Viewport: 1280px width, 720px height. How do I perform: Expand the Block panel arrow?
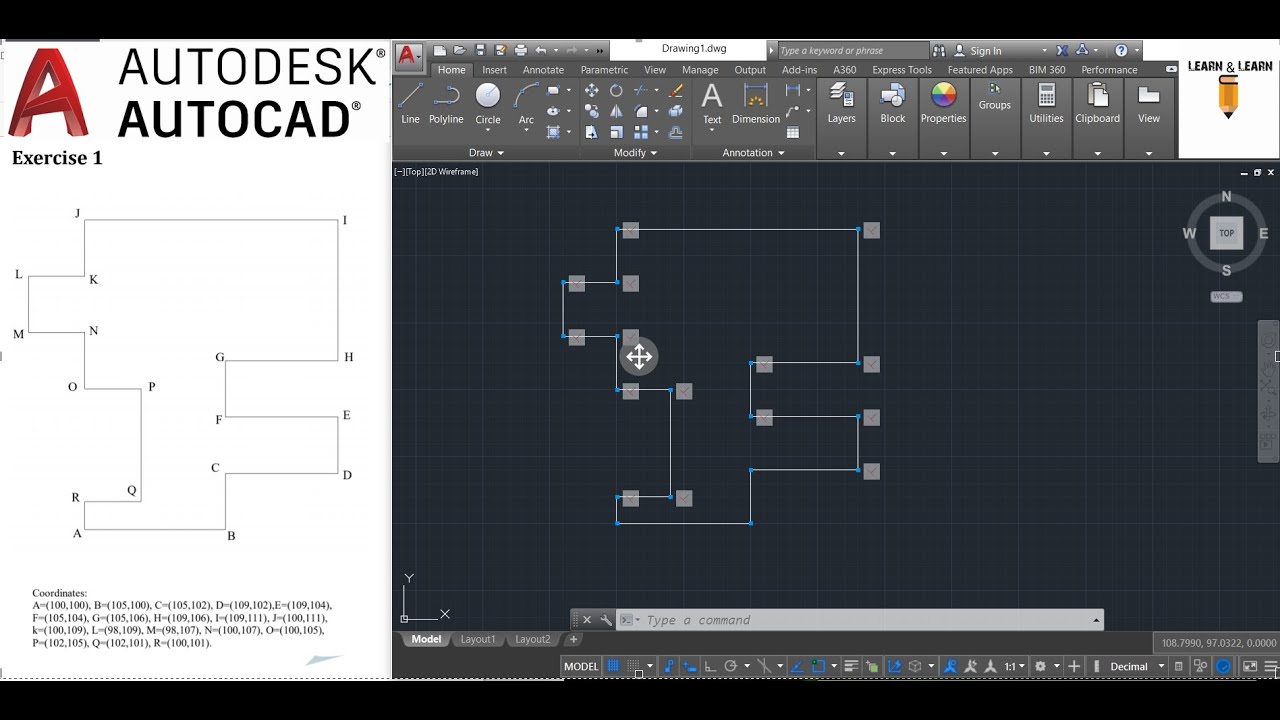pyautogui.click(x=892, y=153)
